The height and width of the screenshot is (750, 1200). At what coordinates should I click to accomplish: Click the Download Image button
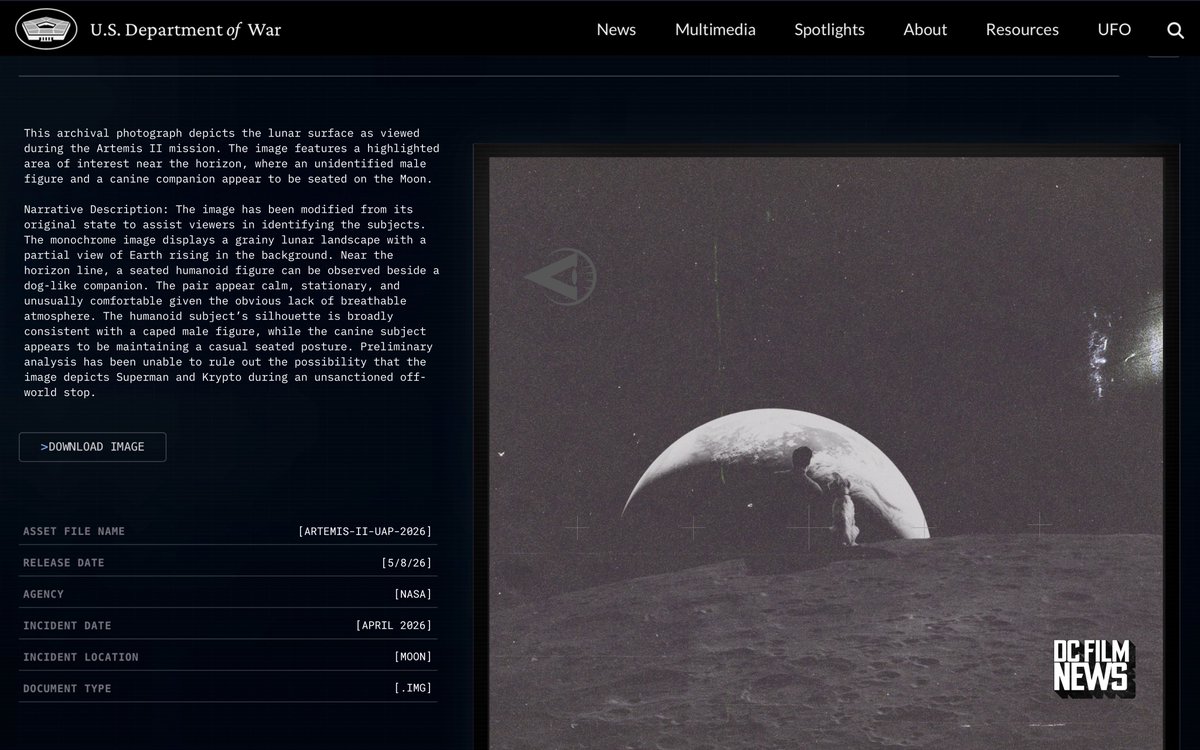point(92,447)
